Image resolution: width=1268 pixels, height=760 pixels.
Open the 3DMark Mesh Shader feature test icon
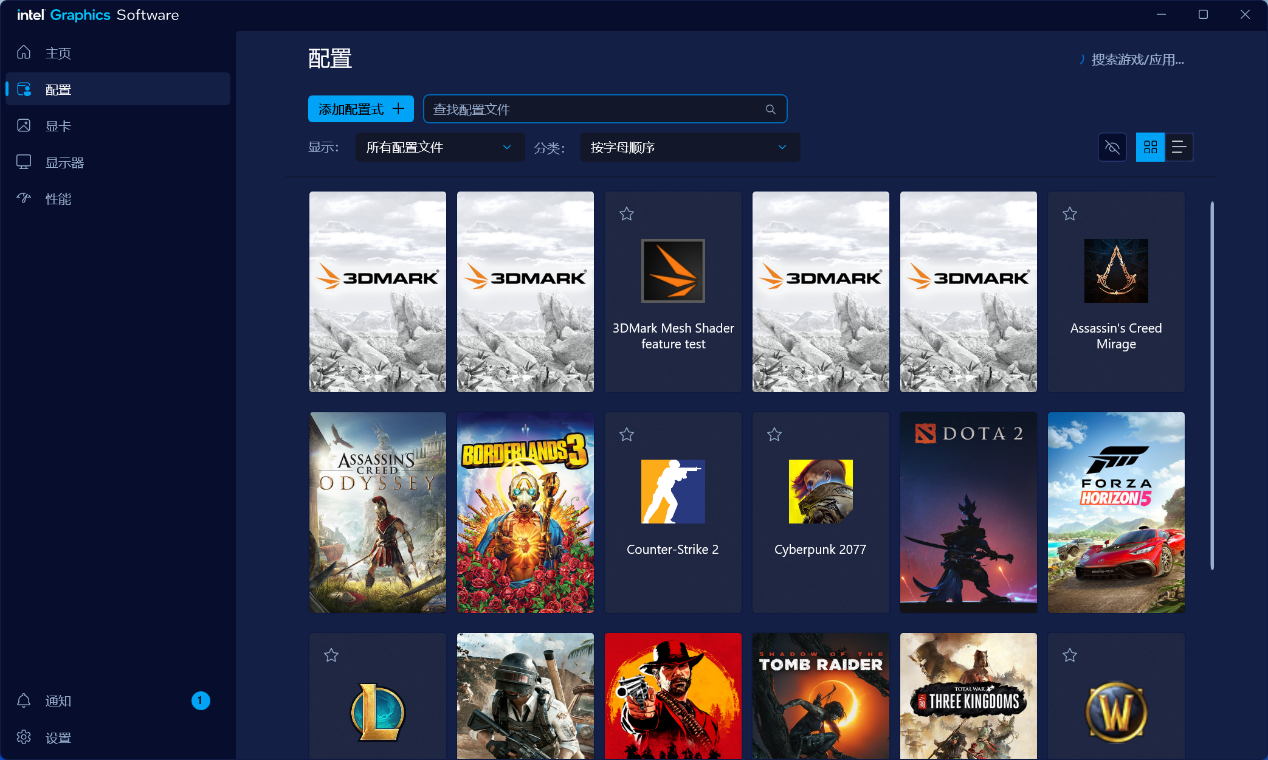click(x=673, y=271)
